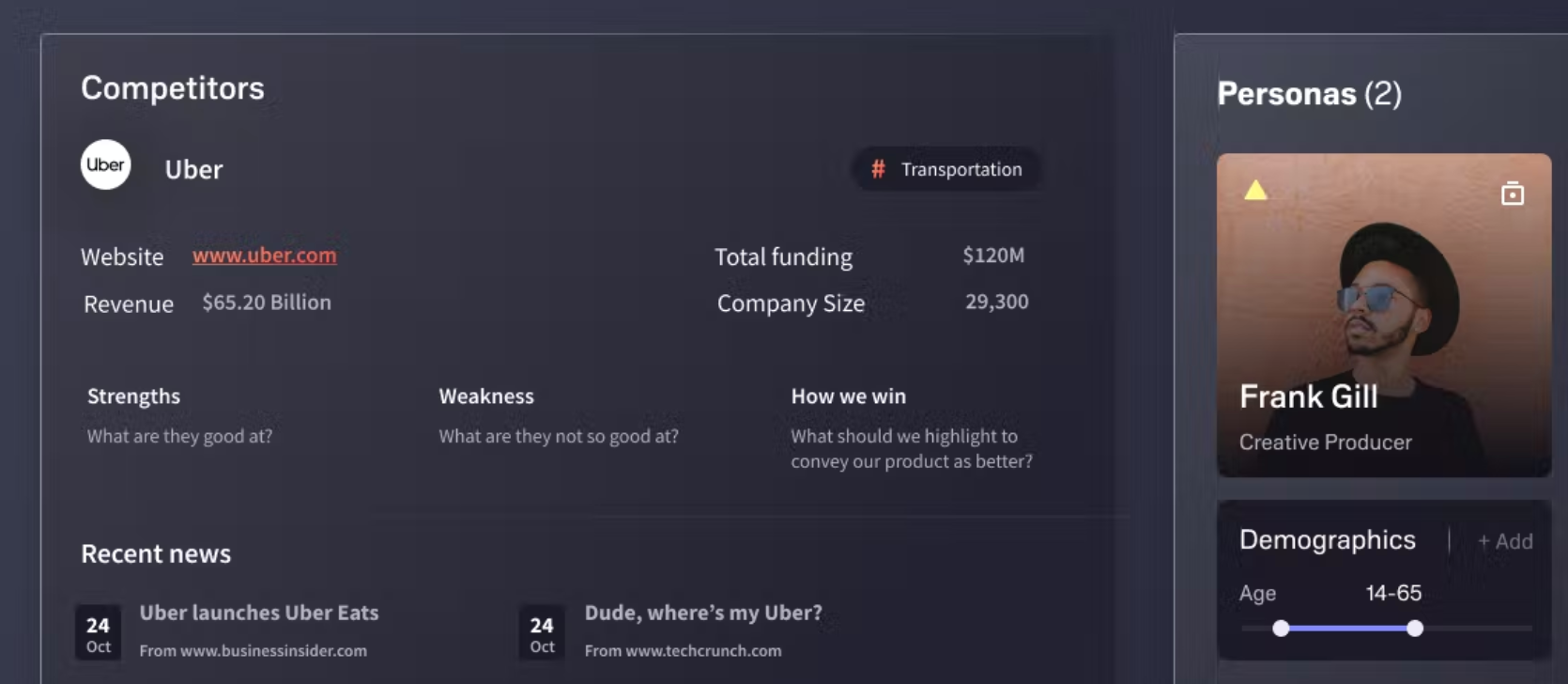The image size is (1568, 684).
Task: Click the Strengths field "What are they good at?"
Action: (179, 436)
